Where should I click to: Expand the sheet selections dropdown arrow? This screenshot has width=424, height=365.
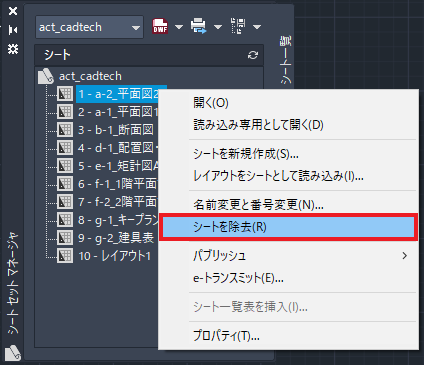pyautogui.click(x=257, y=27)
